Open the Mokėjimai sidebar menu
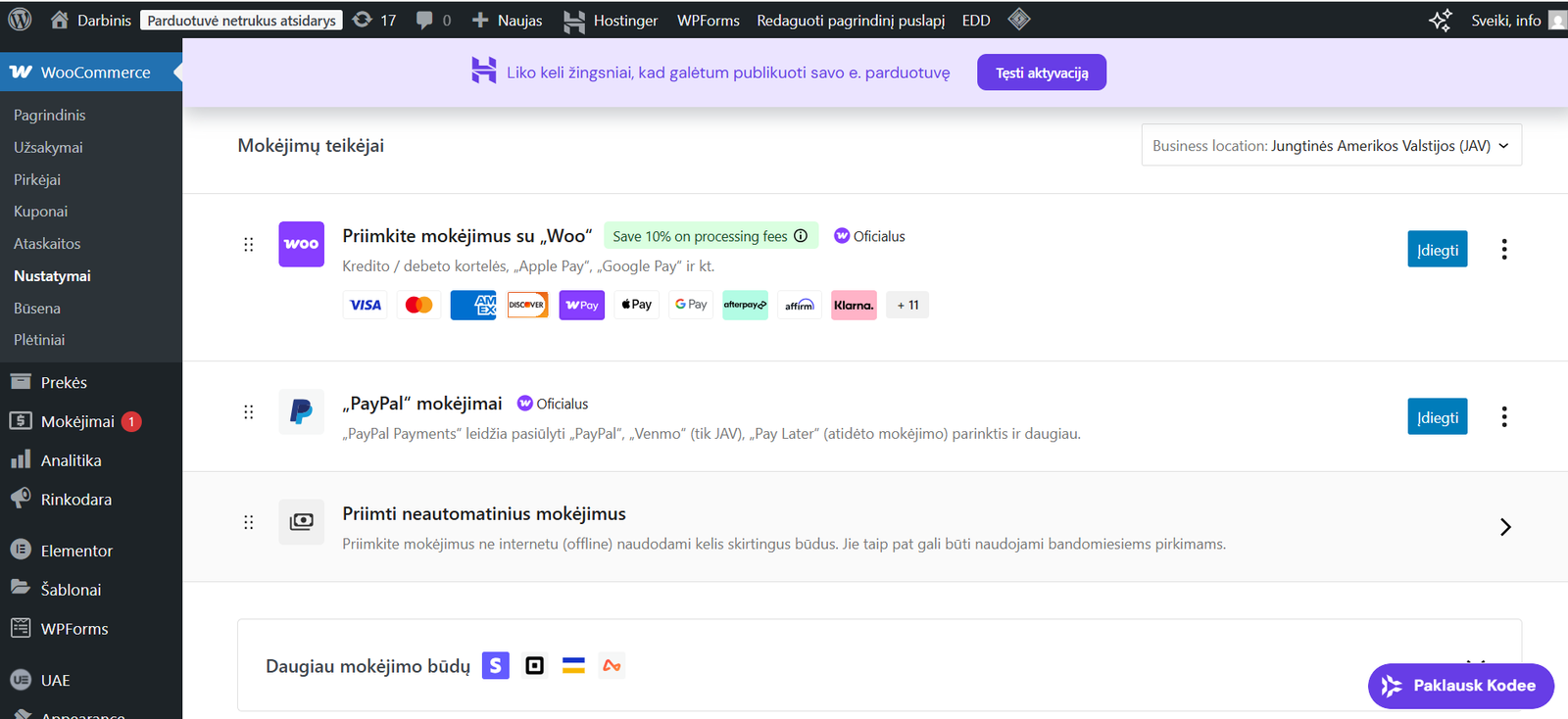This screenshot has width=1568, height=719. click(77, 421)
